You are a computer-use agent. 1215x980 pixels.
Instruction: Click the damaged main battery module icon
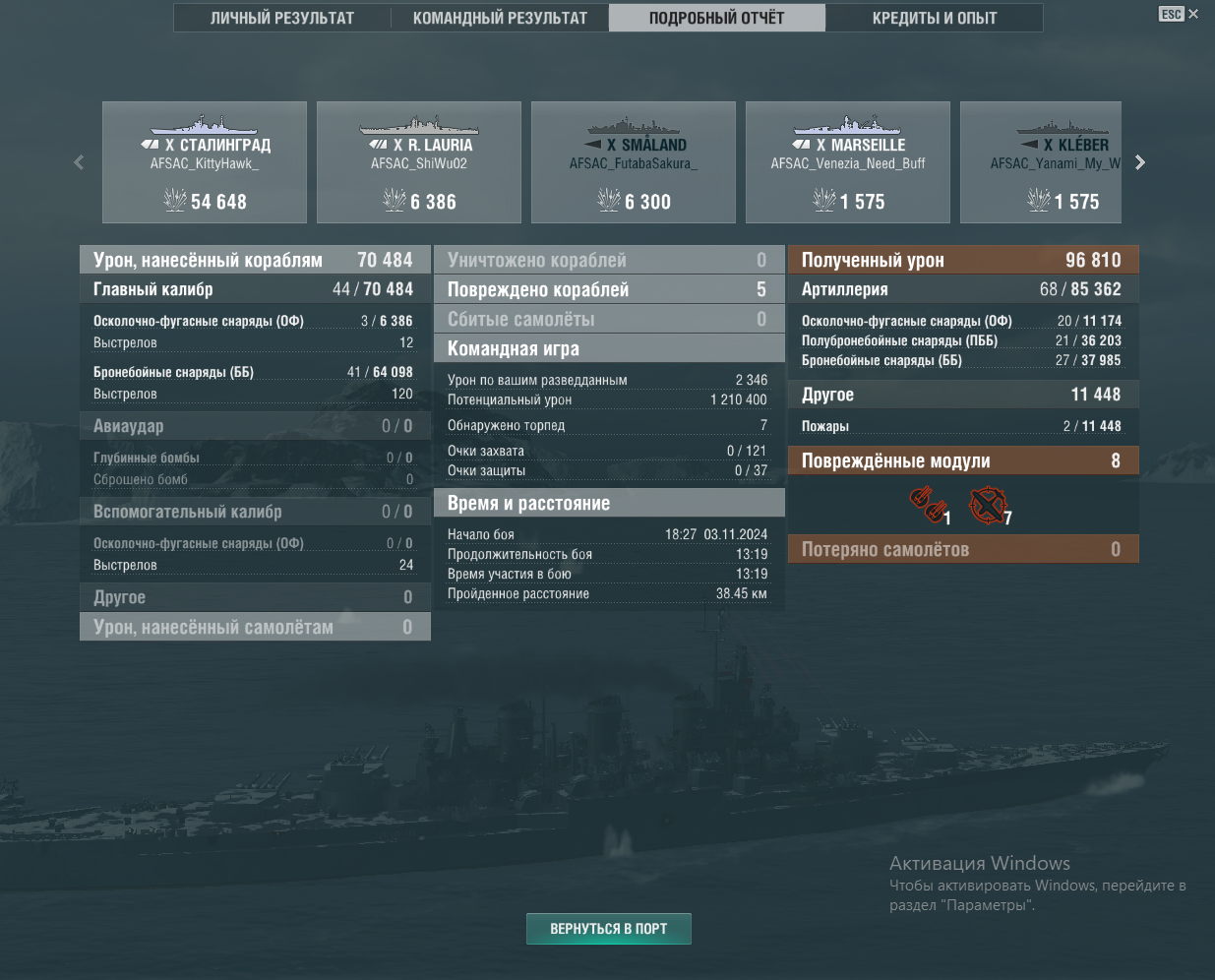pyautogui.click(x=927, y=505)
